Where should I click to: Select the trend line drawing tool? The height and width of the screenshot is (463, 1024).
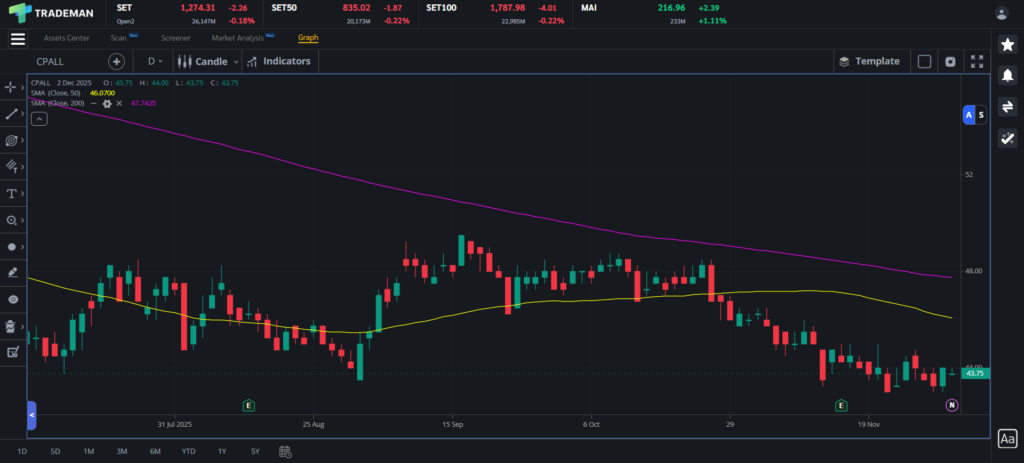point(10,114)
